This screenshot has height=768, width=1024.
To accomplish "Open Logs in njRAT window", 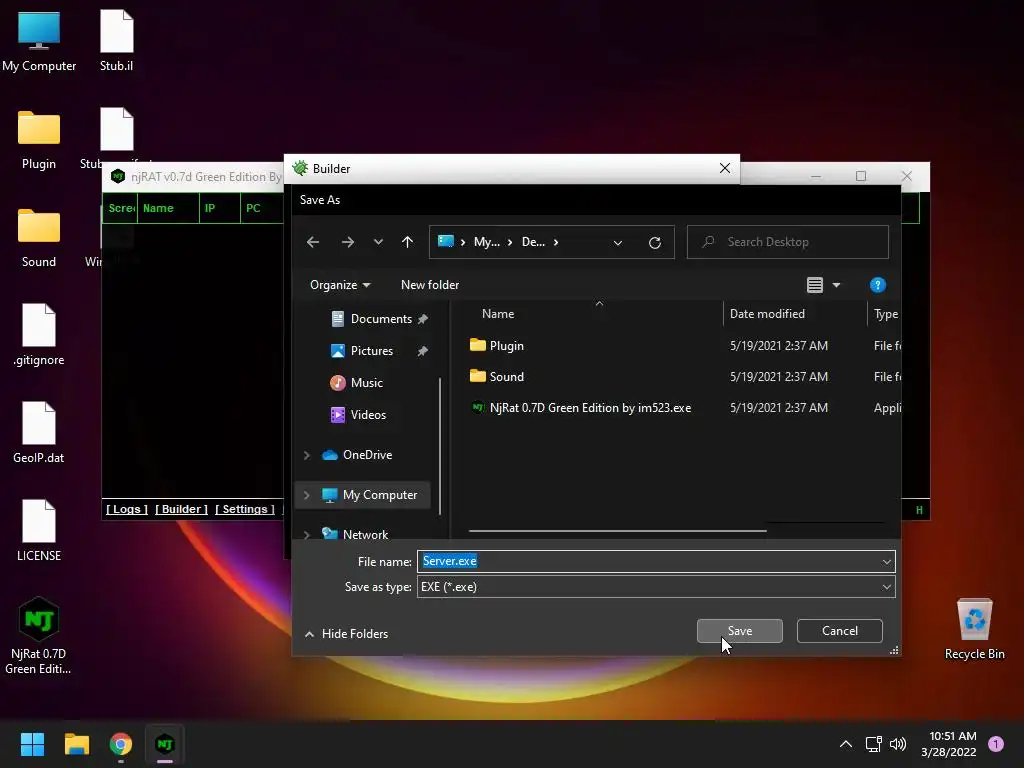I will [127, 509].
